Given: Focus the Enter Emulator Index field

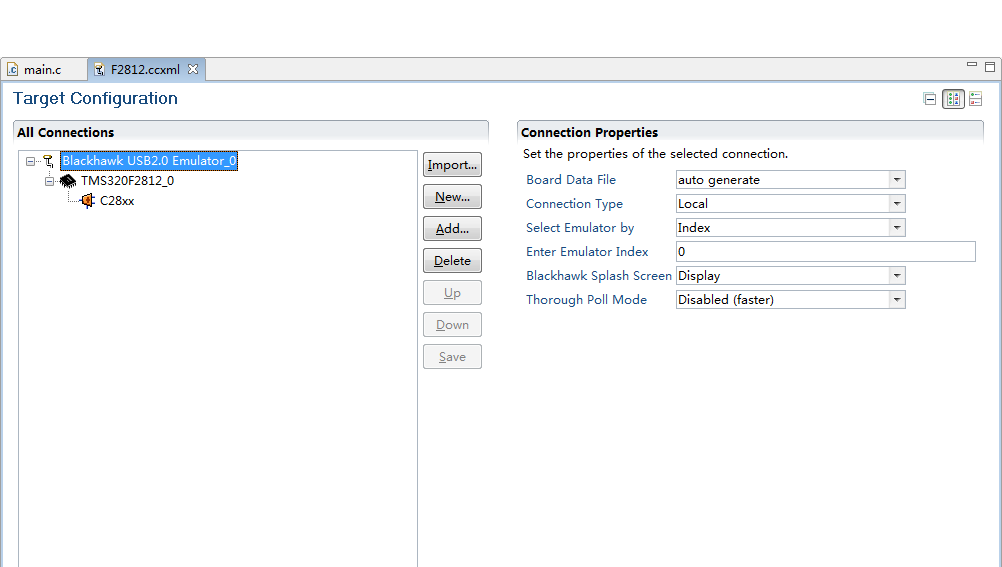Looking at the screenshot, I should (826, 252).
